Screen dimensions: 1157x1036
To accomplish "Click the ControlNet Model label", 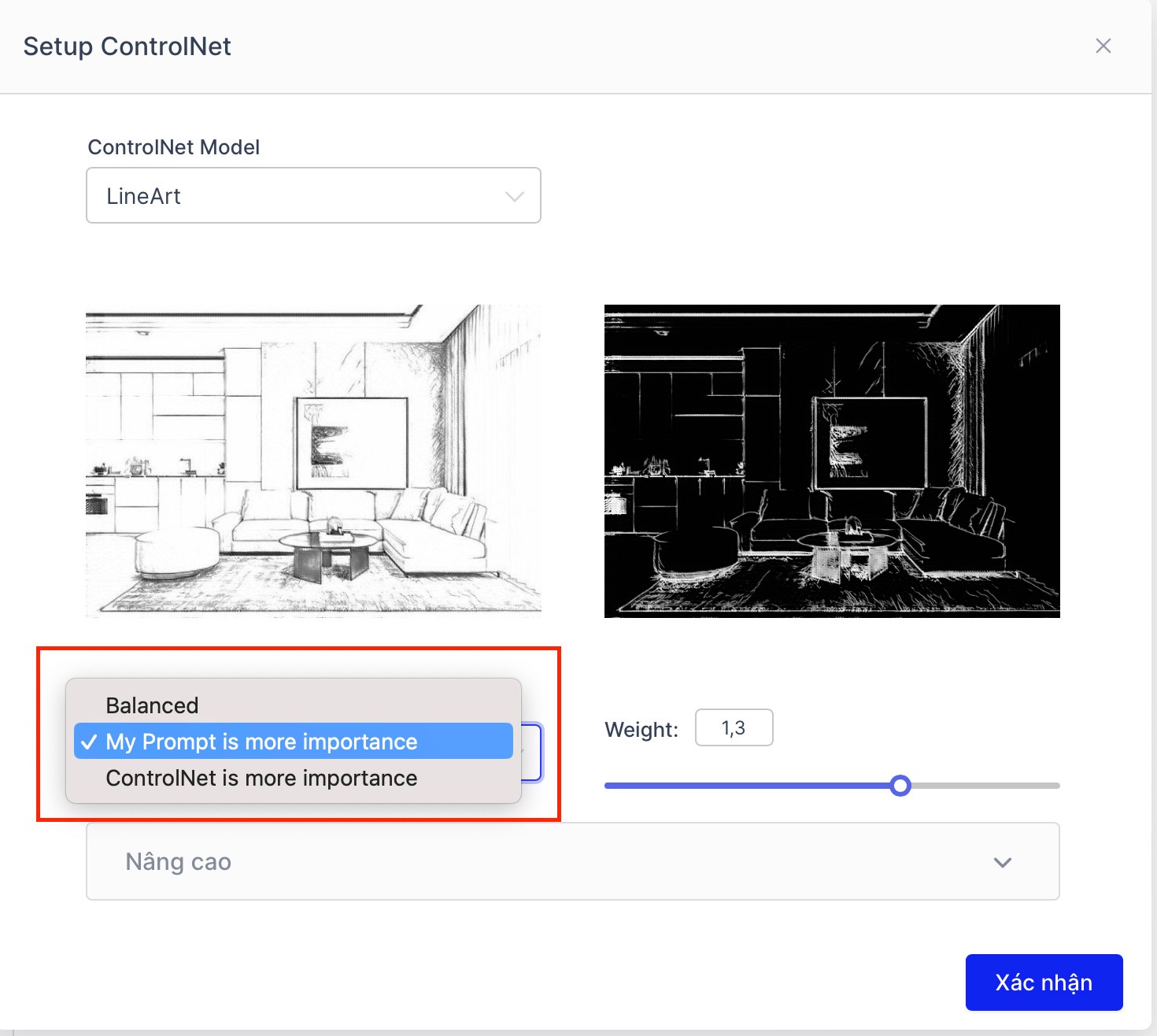I will pos(173,147).
